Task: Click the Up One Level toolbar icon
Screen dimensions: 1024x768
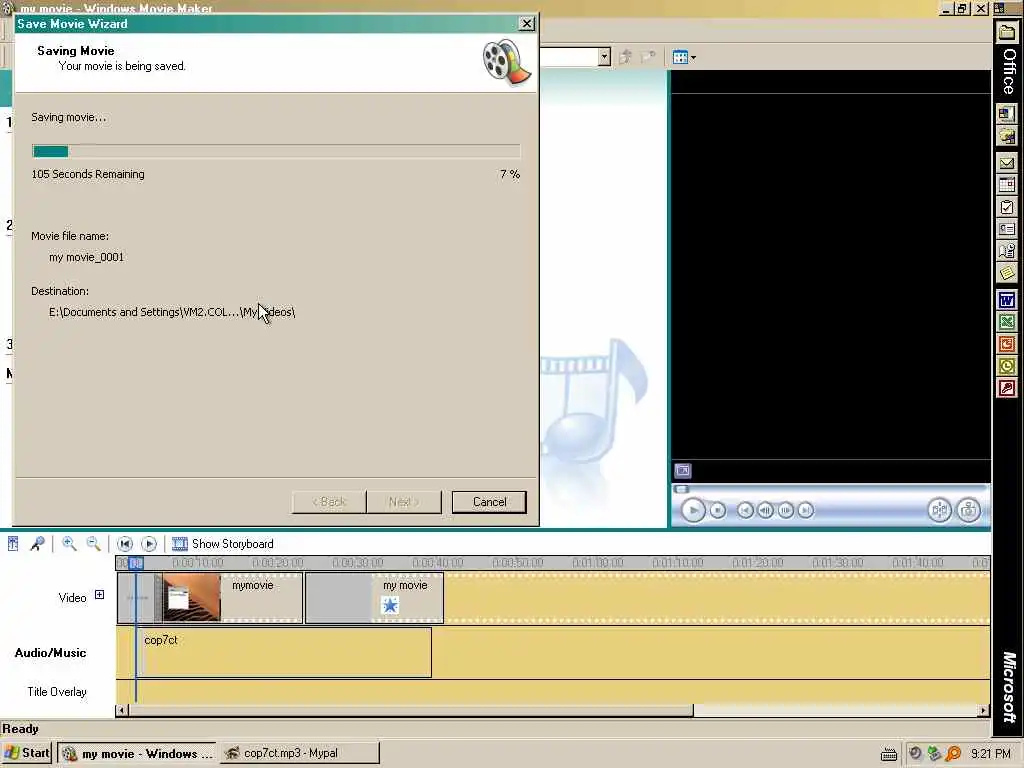Action: pos(626,57)
